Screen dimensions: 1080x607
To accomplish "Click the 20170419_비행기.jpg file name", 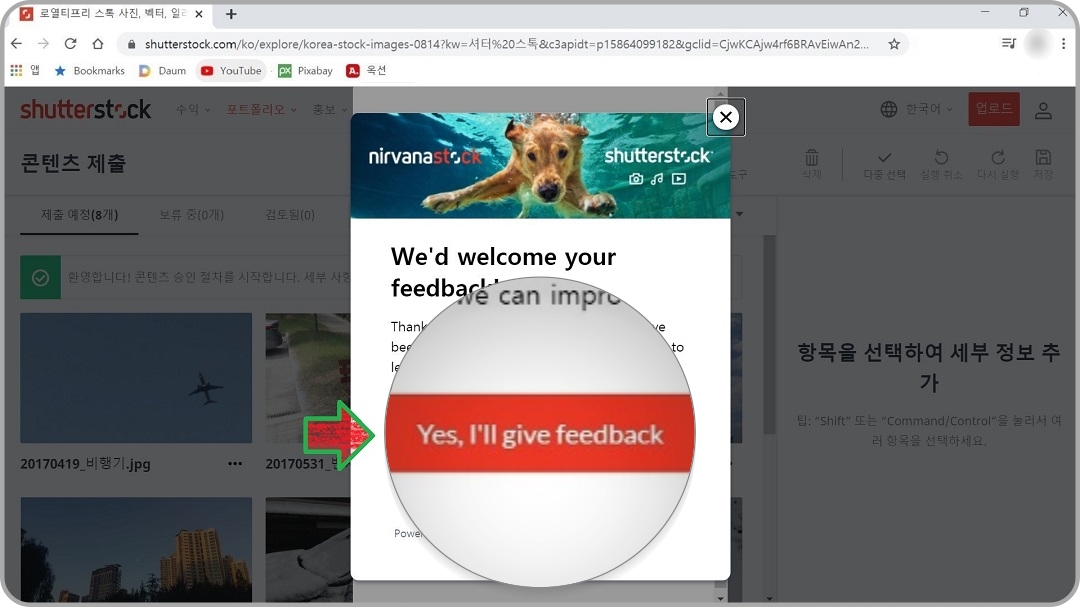I will (85, 464).
